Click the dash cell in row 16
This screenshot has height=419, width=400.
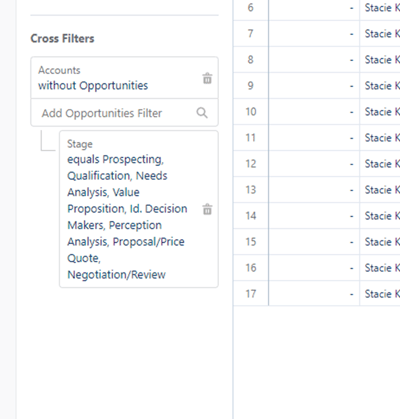point(314,268)
